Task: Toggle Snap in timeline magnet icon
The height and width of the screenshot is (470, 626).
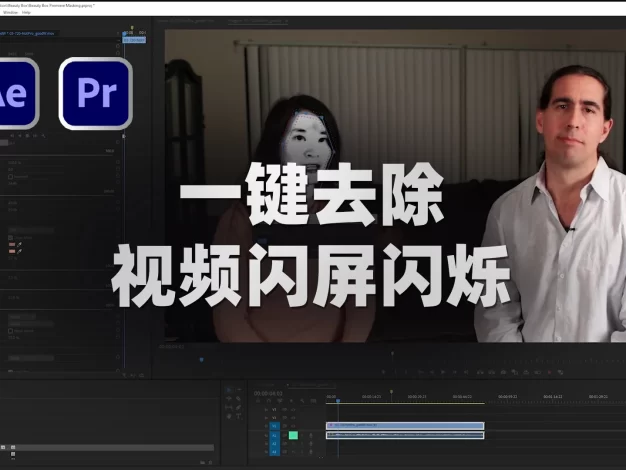Action: point(269,401)
